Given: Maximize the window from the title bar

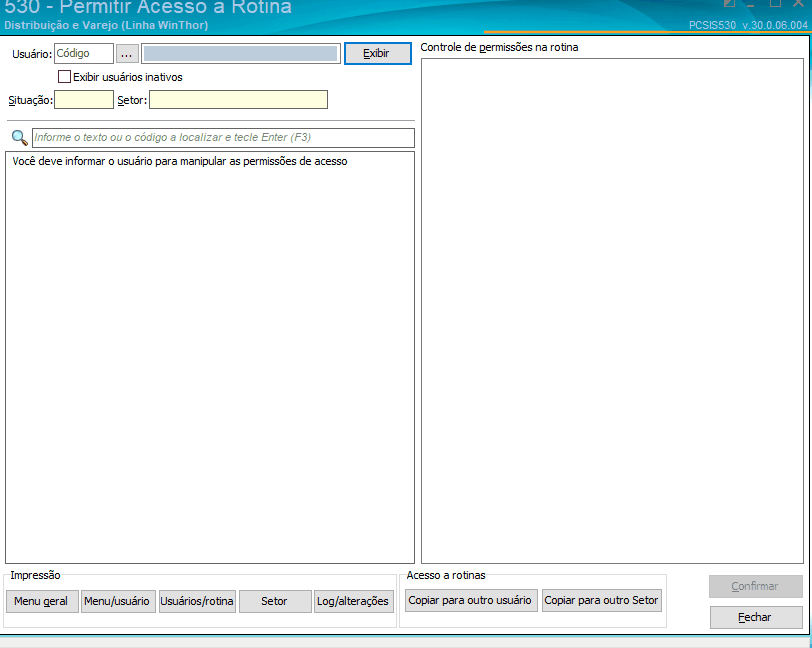Looking at the screenshot, I should coord(775,3).
